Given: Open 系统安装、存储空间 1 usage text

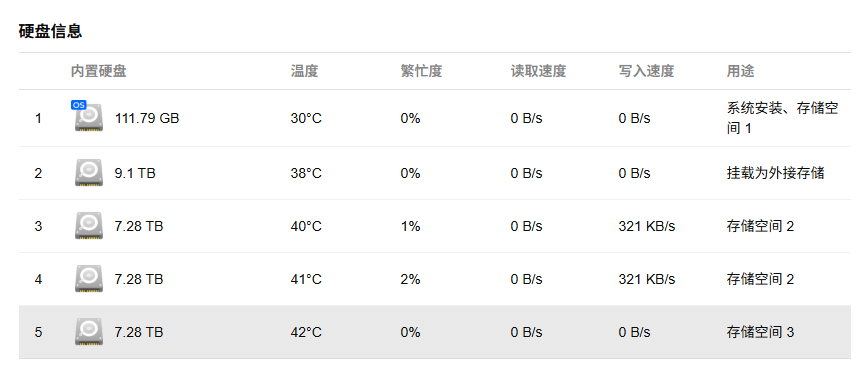Looking at the screenshot, I should click(782, 118).
